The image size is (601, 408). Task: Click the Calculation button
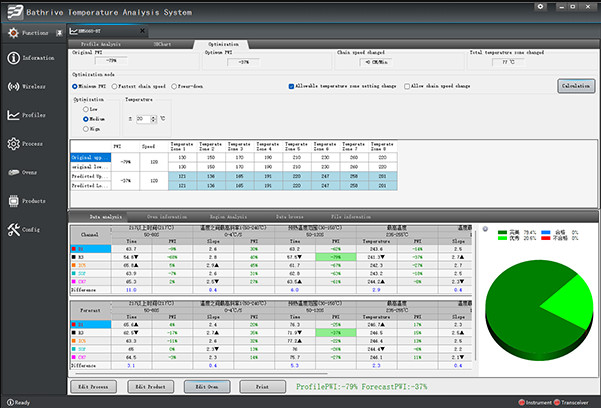click(x=576, y=86)
